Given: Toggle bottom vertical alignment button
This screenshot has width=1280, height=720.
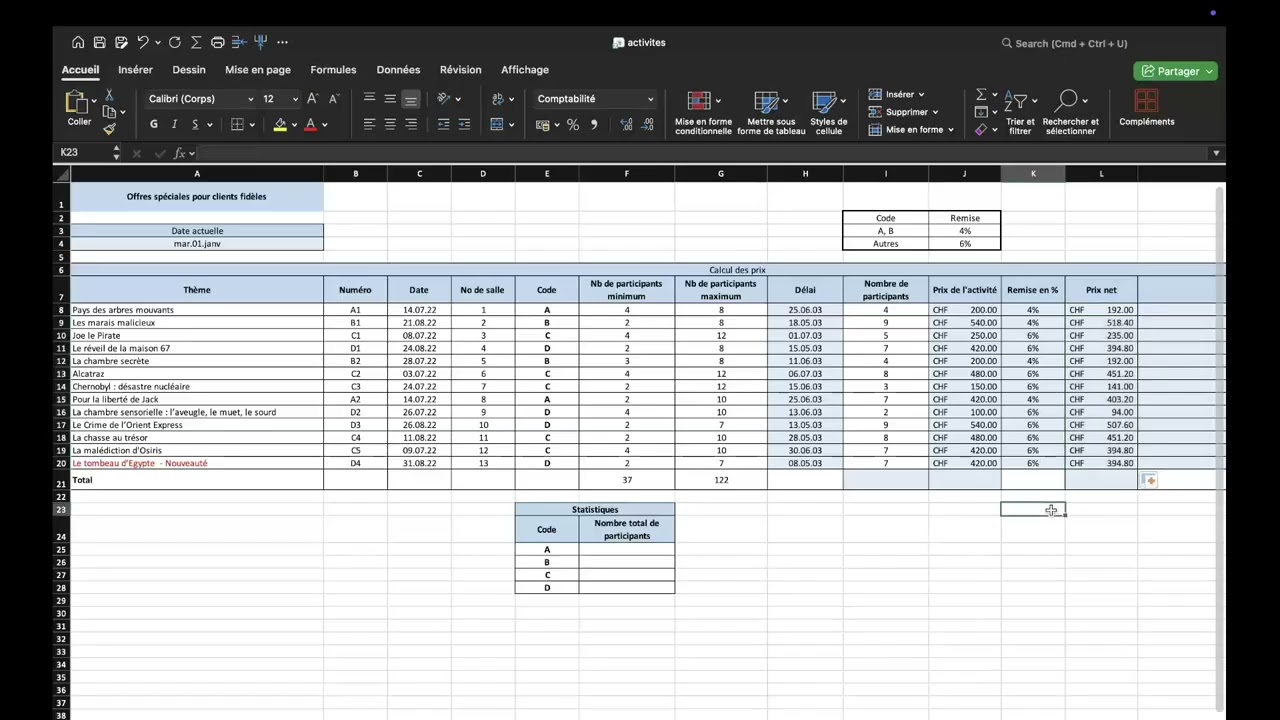Looking at the screenshot, I should 411,99.
